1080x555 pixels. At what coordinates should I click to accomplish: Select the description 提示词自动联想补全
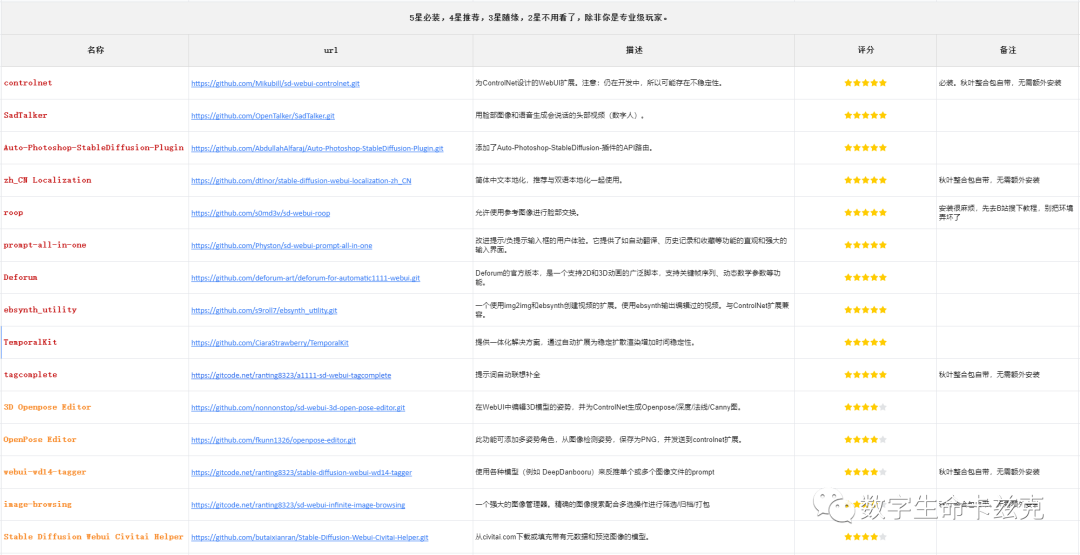pyautogui.click(x=508, y=375)
